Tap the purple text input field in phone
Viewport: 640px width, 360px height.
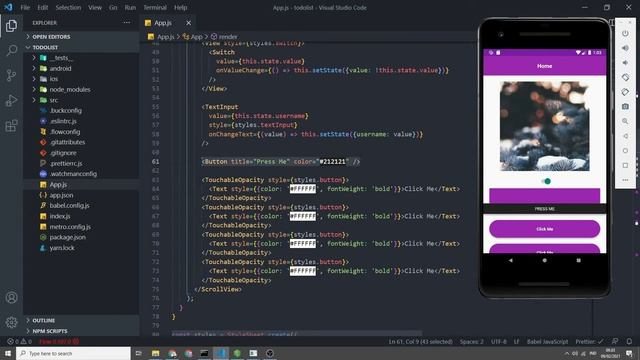544,196
